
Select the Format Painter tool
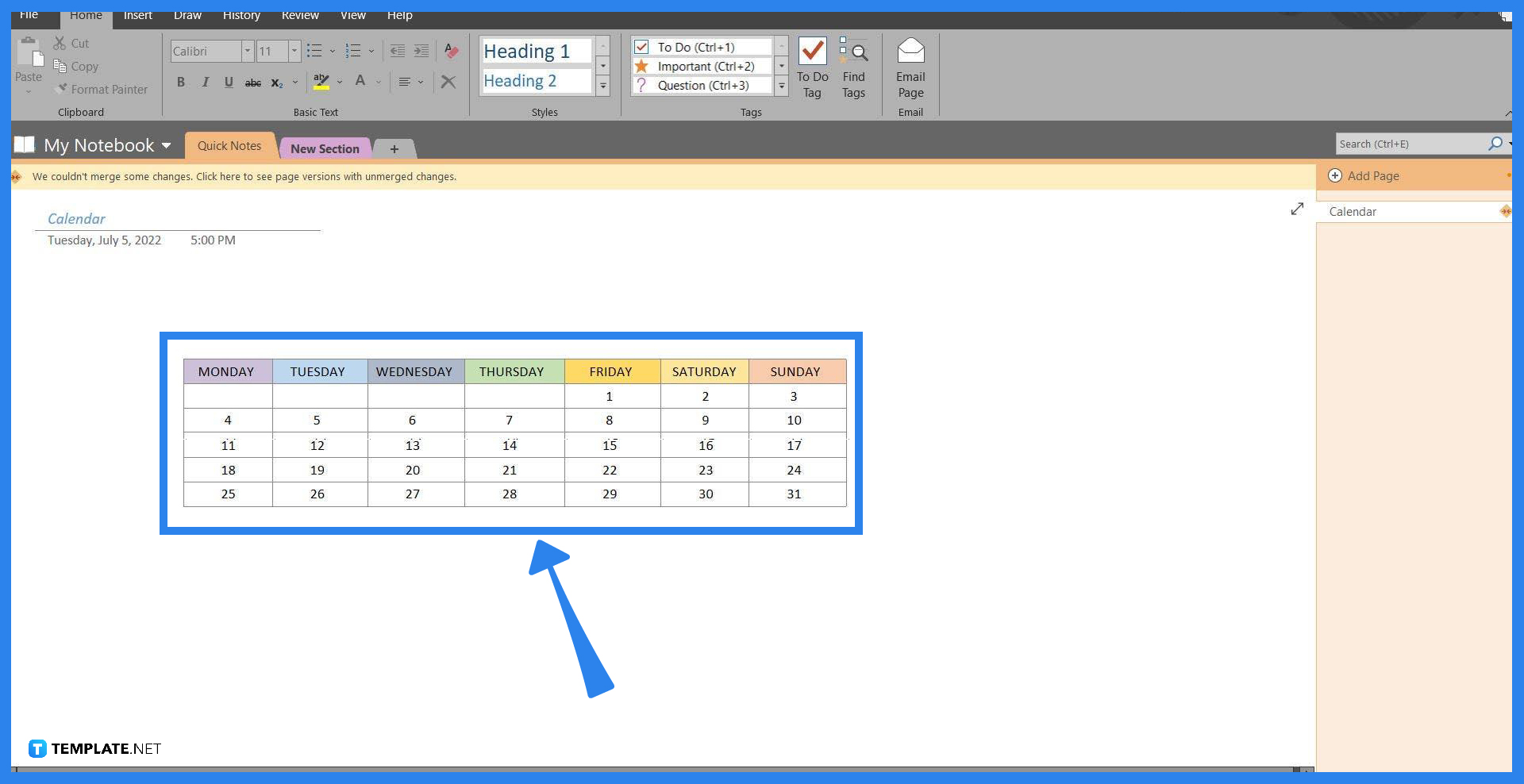102,89
